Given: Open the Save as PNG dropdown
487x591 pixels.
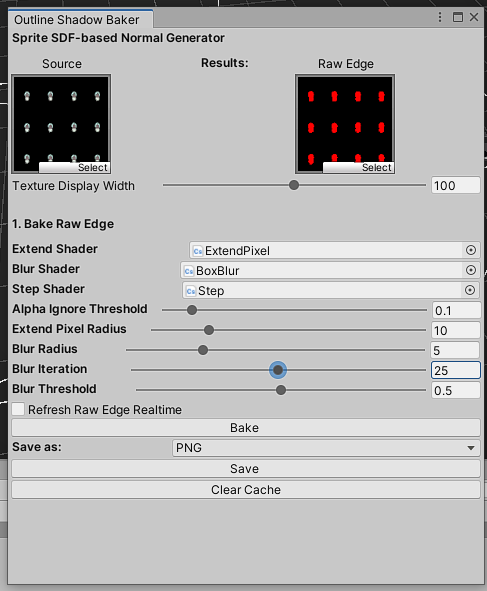Looking at the screenshot, I should pos(326,448).
